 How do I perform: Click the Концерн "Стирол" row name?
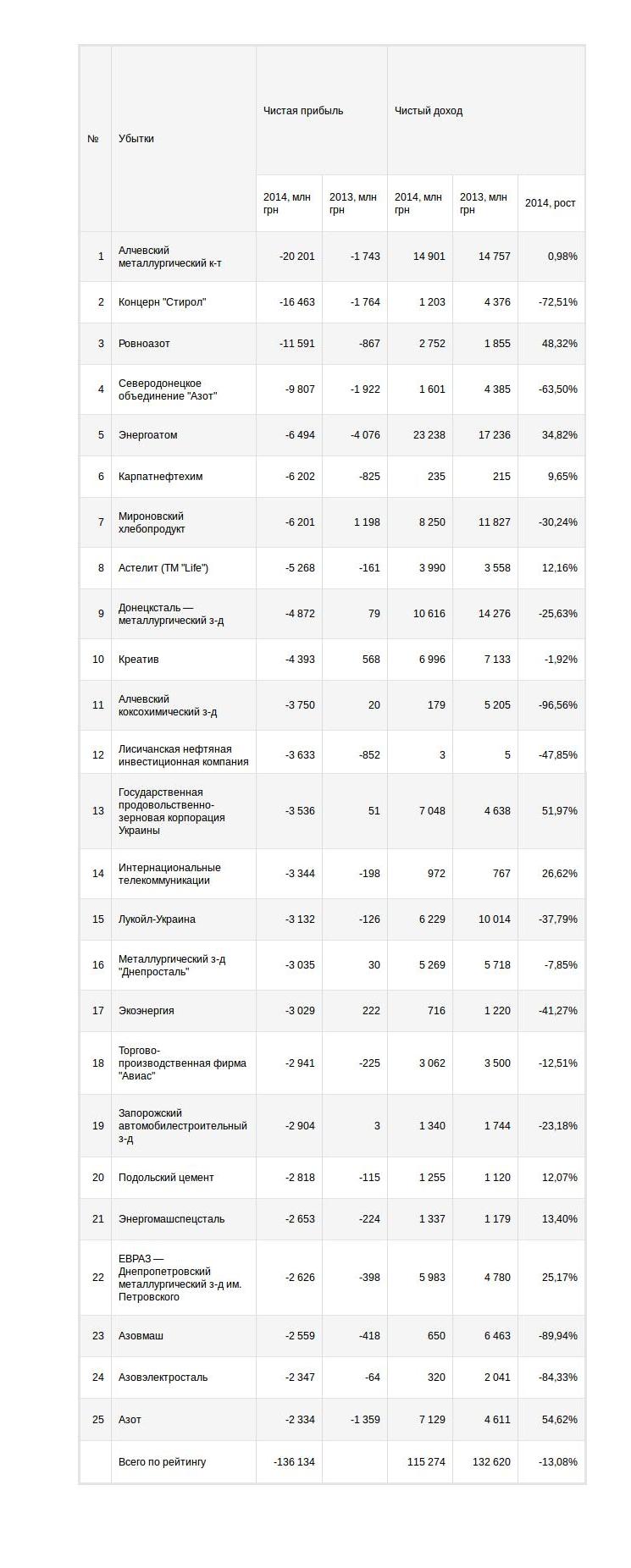[163, 302]
